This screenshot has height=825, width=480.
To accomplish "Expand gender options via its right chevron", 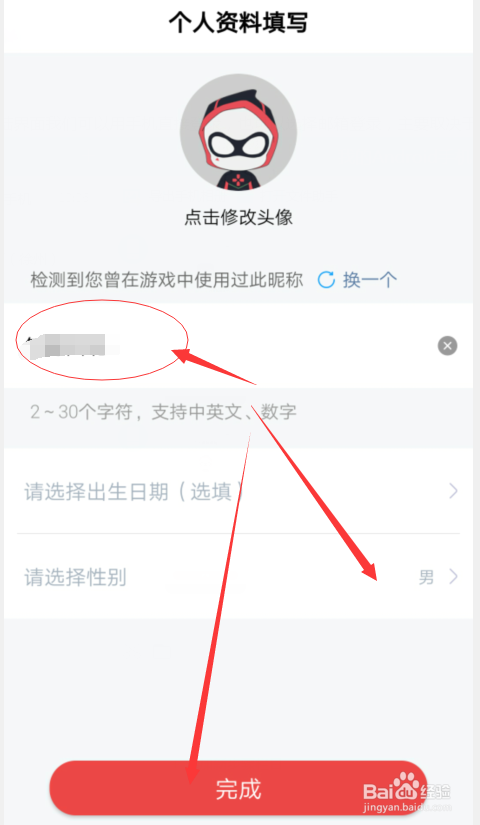I will click(453, 577).
